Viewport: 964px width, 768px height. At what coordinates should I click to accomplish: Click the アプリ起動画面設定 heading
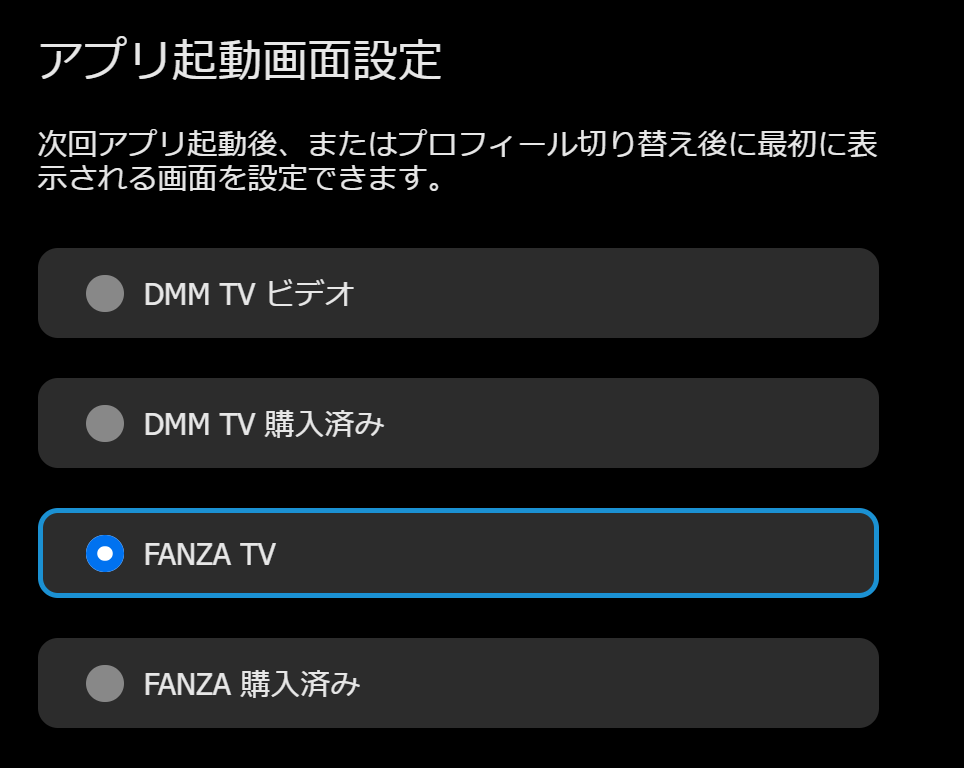pos(240,62)
